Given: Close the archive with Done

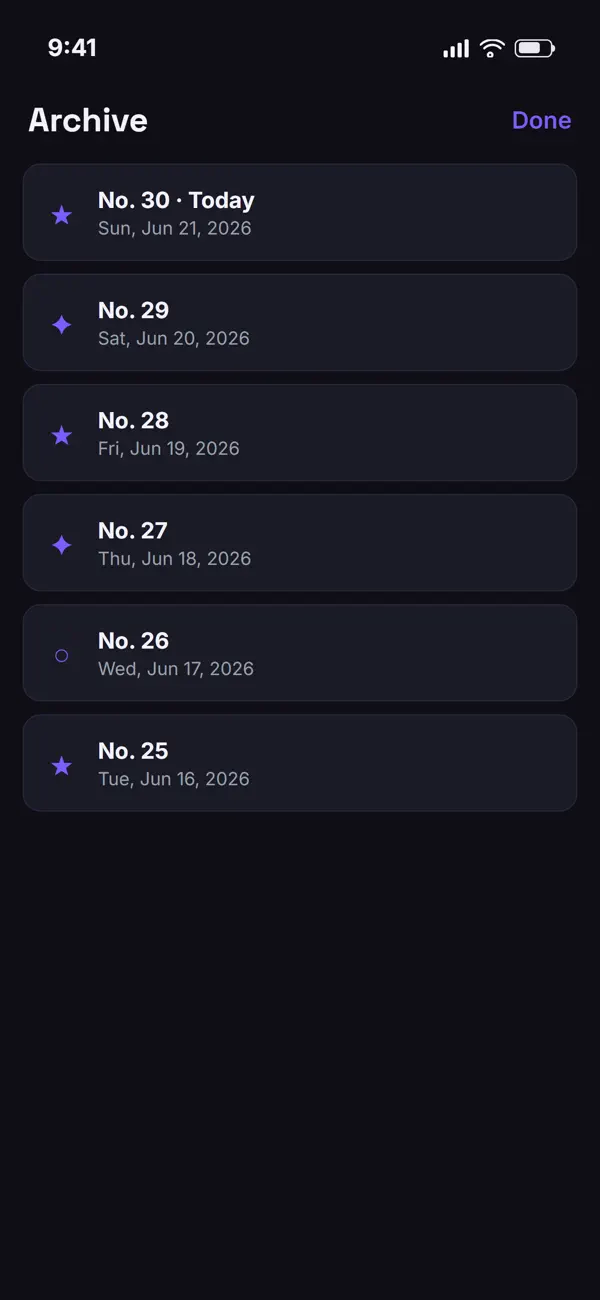Looking at the screenshot, I should point(541,120).
